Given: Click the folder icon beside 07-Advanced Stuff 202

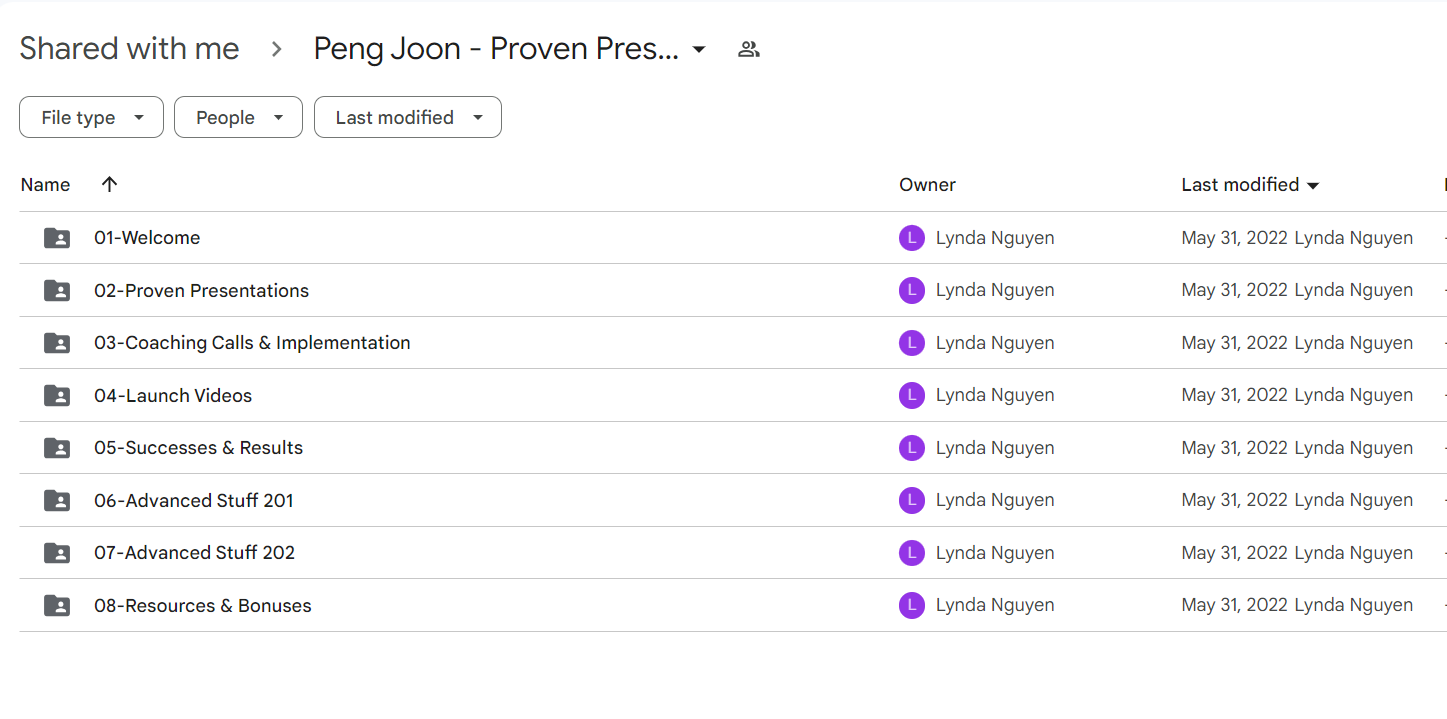Looking at the screenshot, I should [x=57, y=553].
